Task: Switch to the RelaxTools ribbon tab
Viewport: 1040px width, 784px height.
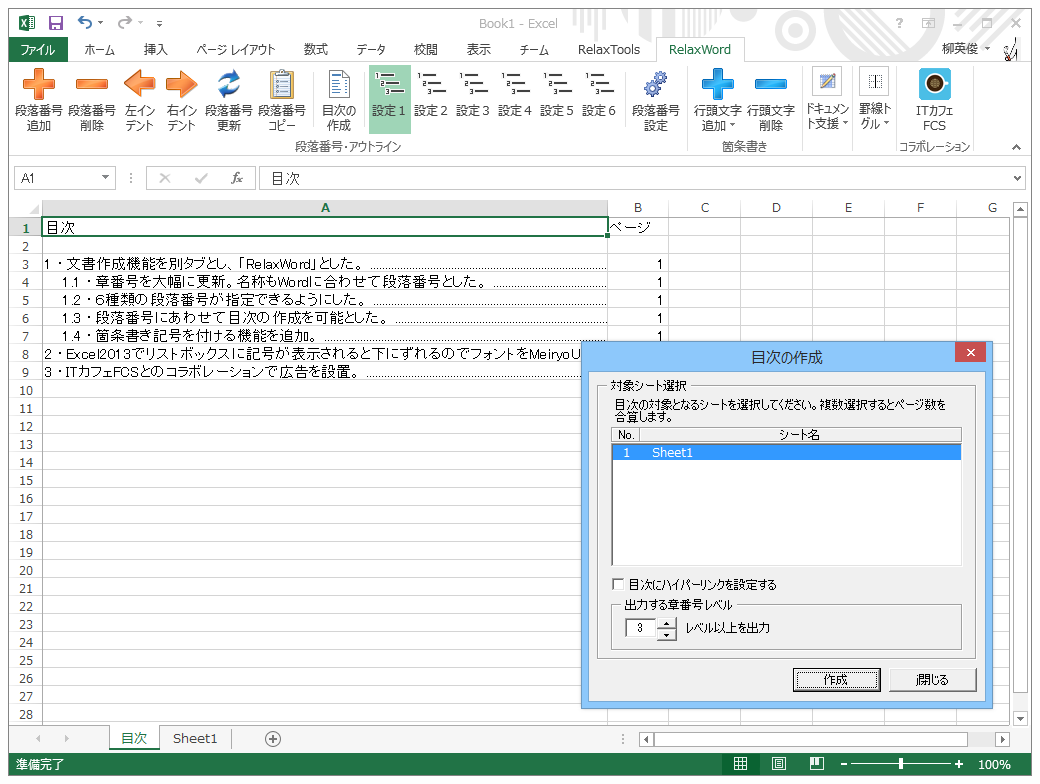Action: coord(607,48)
